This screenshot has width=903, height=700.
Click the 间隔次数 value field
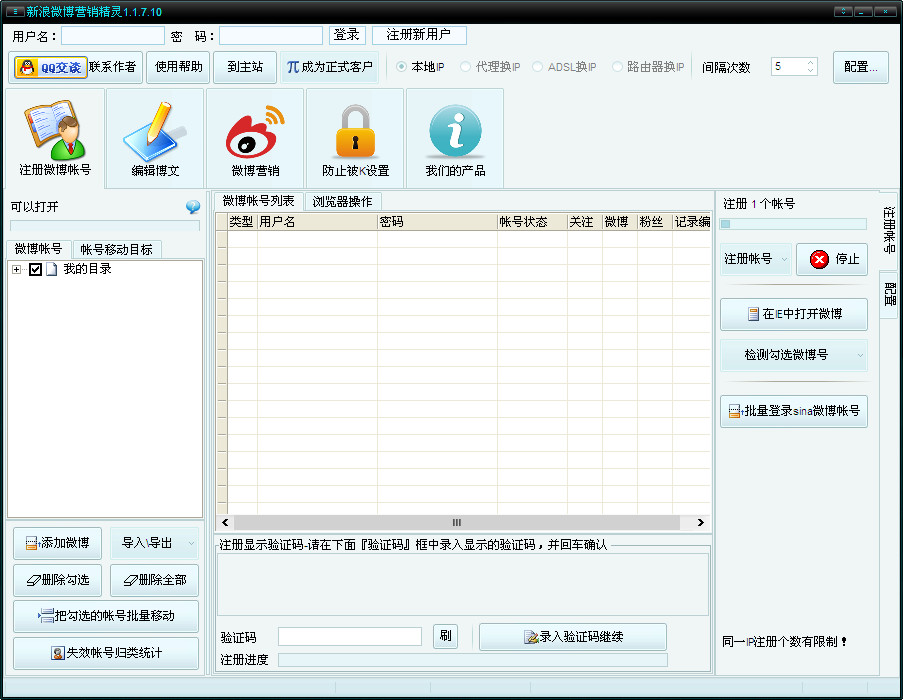[x=787, y=67]
